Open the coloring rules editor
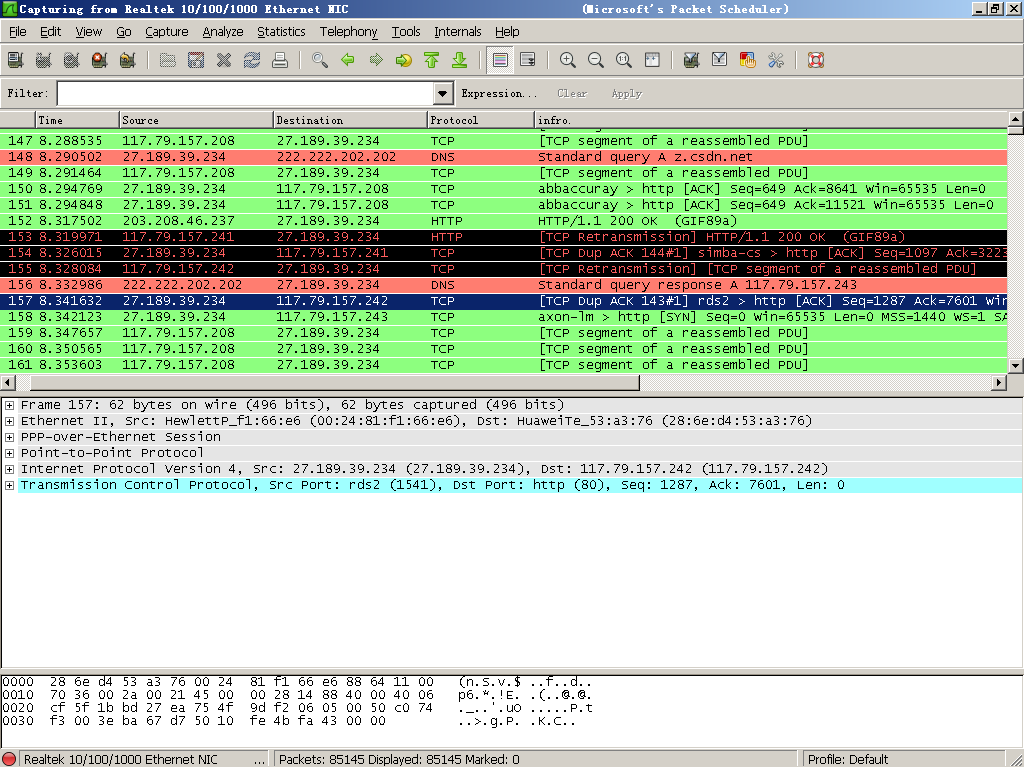The height and width of the screenshot is (768, 1024). click(747, 60)
